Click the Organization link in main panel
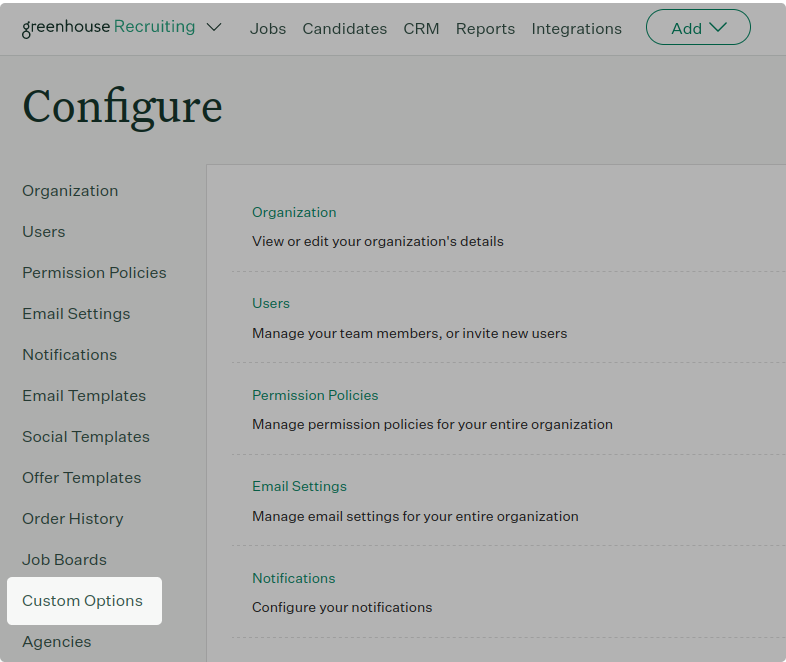 click(x=294, y=212)
